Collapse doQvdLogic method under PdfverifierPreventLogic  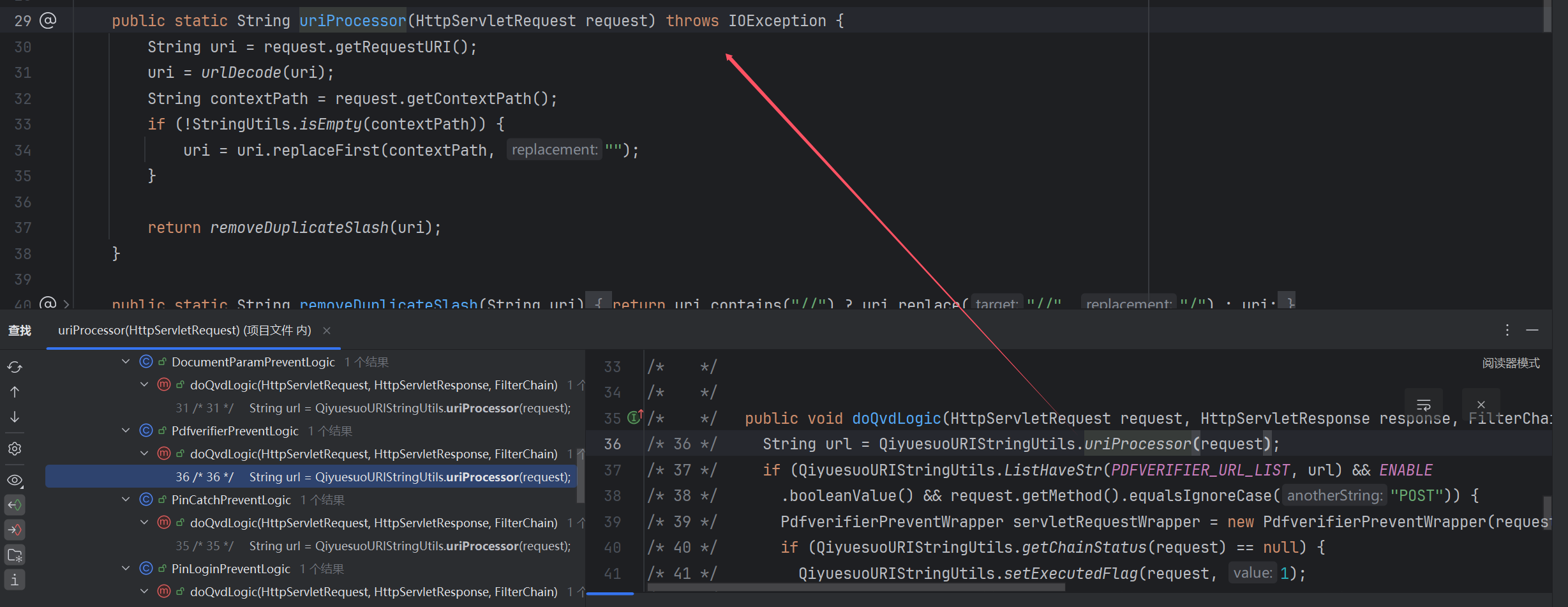point(144,454)
